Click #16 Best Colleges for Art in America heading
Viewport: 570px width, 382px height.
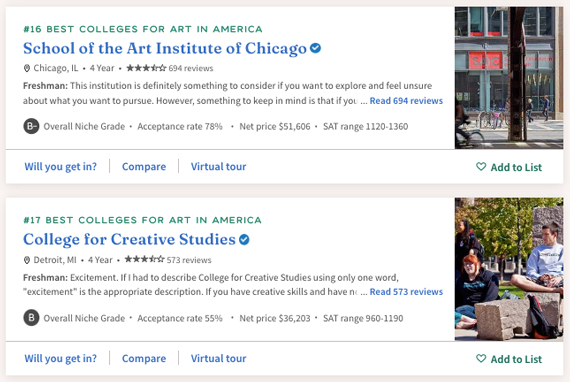(x=143, y=29)
